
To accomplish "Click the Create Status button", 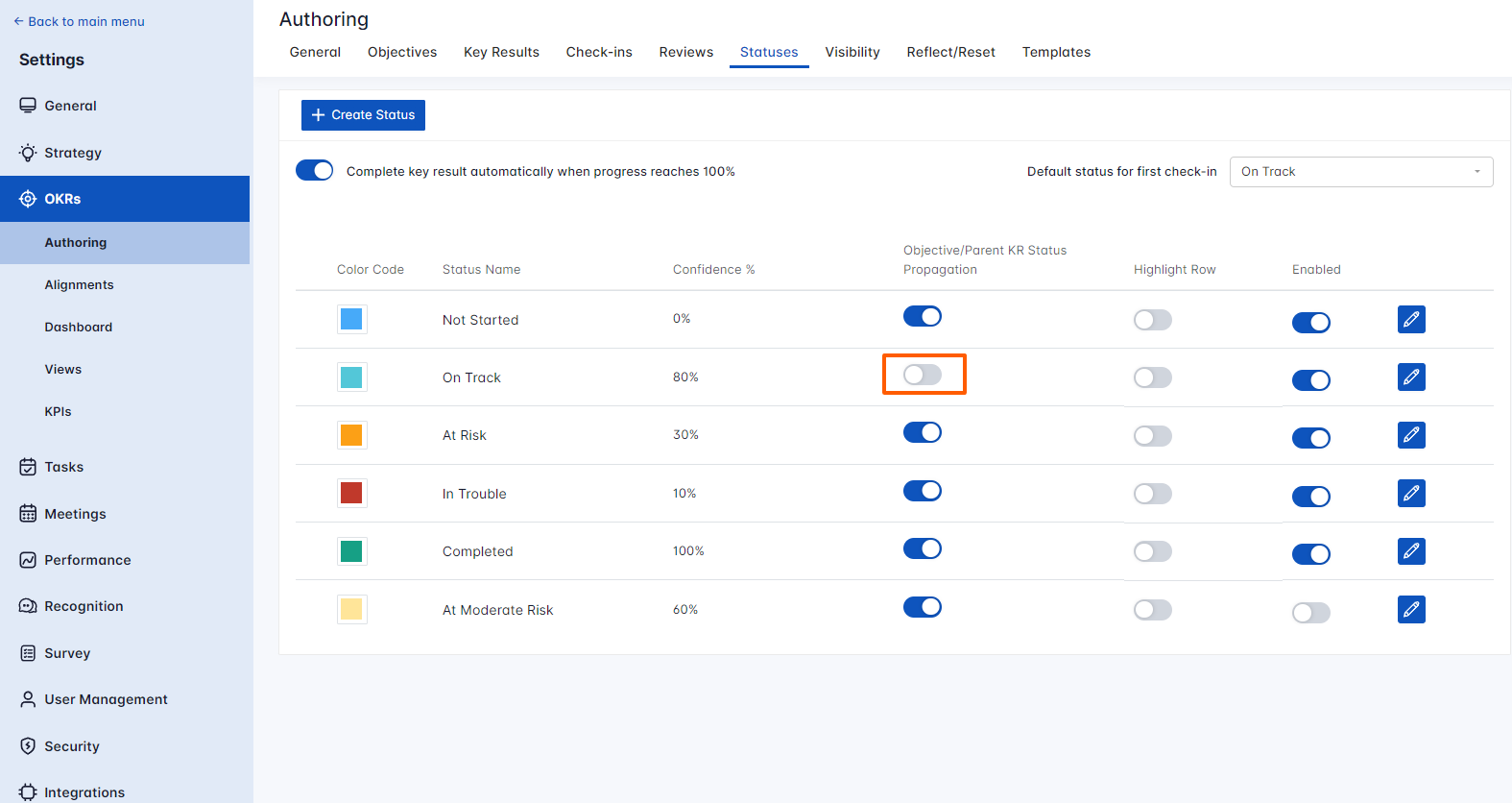I will point(363,115).
